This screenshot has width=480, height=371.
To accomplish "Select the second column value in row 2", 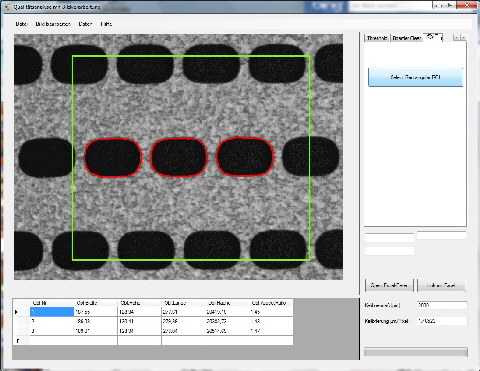I will tap(96, 321).
